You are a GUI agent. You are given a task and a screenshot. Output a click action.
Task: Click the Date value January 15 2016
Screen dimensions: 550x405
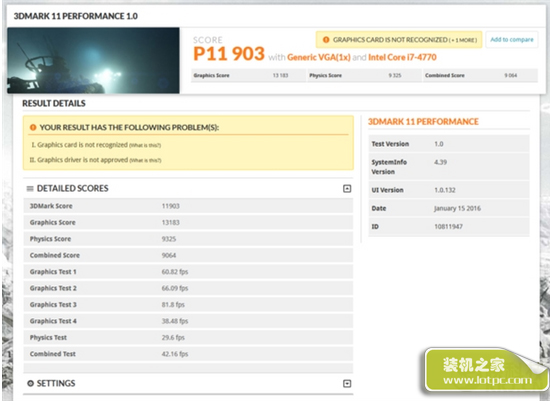coord(457,208)
